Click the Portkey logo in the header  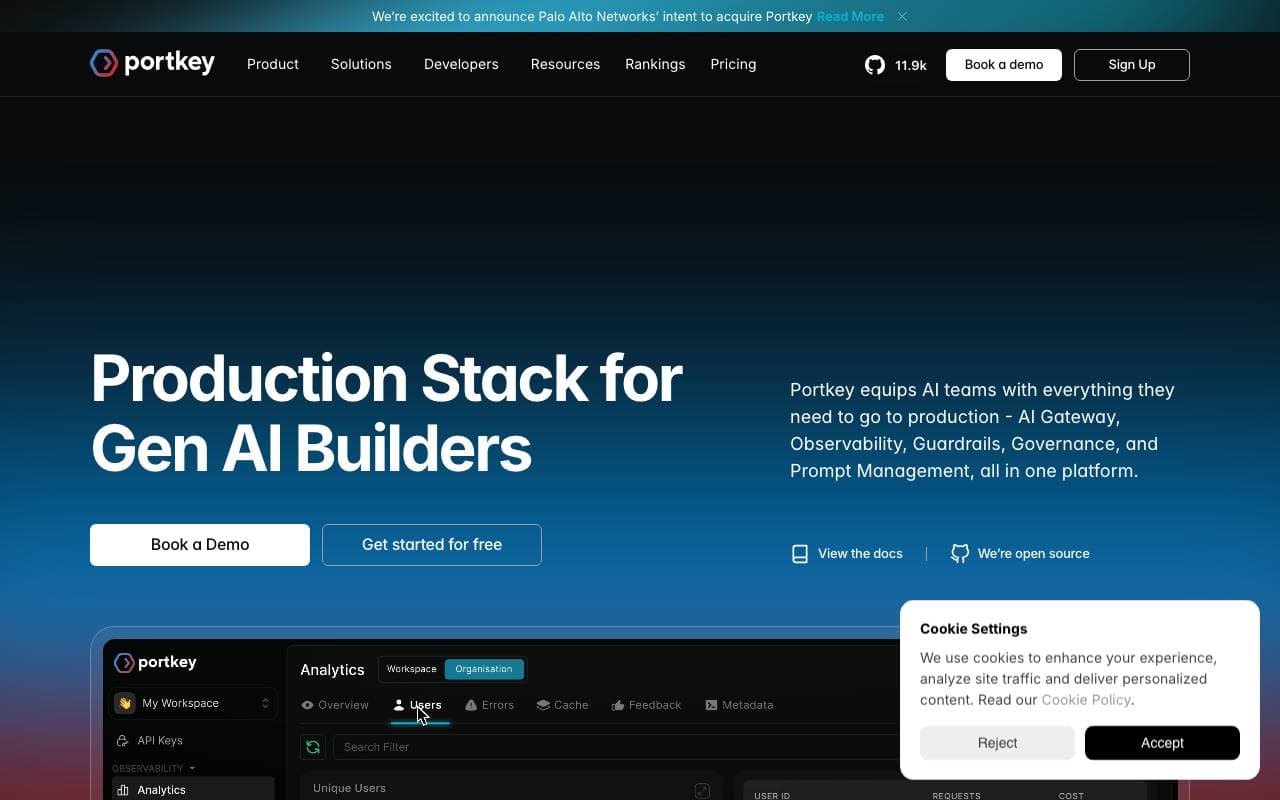click(x=152, y=63)
